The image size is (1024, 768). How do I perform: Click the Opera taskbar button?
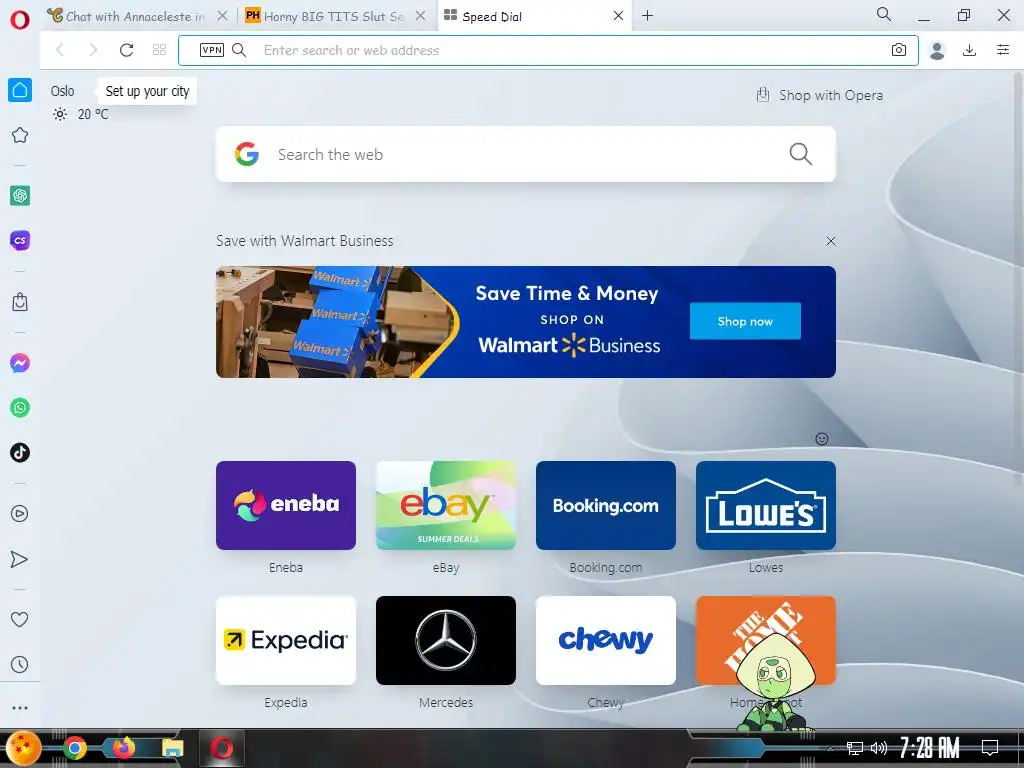[221, 748]
